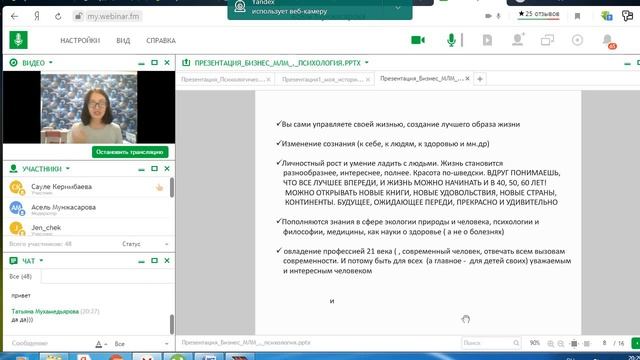Open the presentation panel title dropdown
Image resolution: width=640 pixels, height=360 pixels.
coord(367,62)
